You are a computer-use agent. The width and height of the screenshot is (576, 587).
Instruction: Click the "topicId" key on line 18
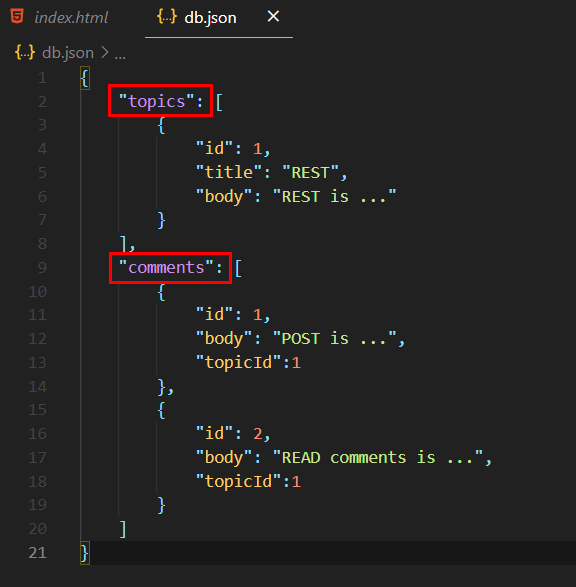(x=238, y=481)
